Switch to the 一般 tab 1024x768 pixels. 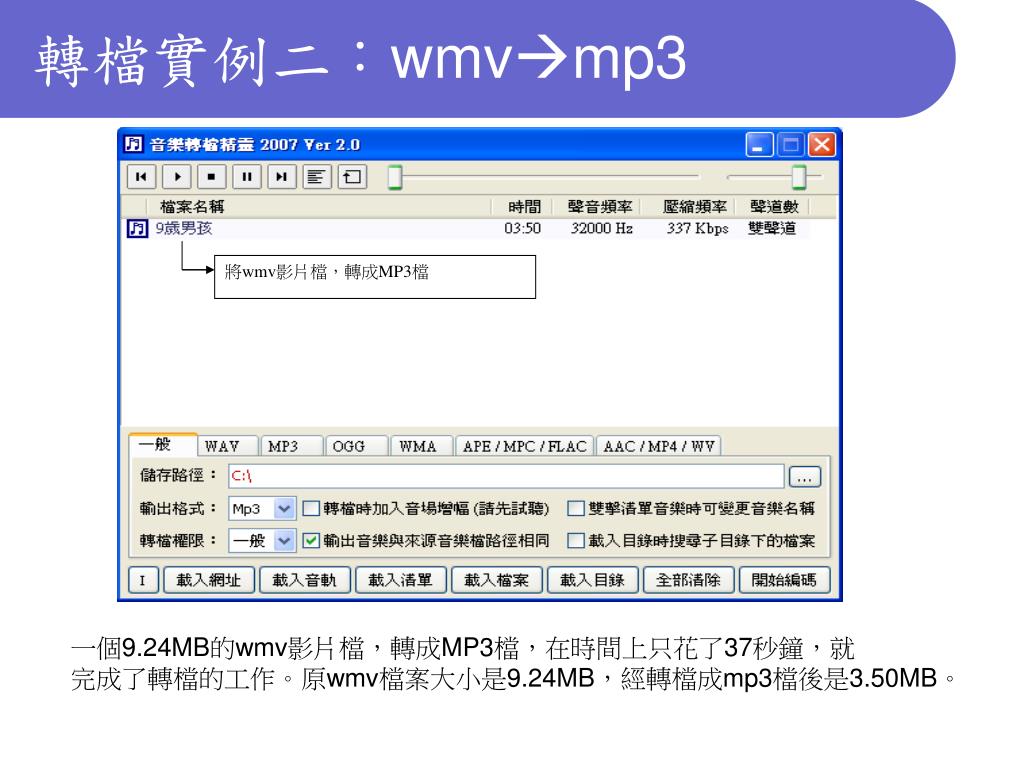pos(163,445)
